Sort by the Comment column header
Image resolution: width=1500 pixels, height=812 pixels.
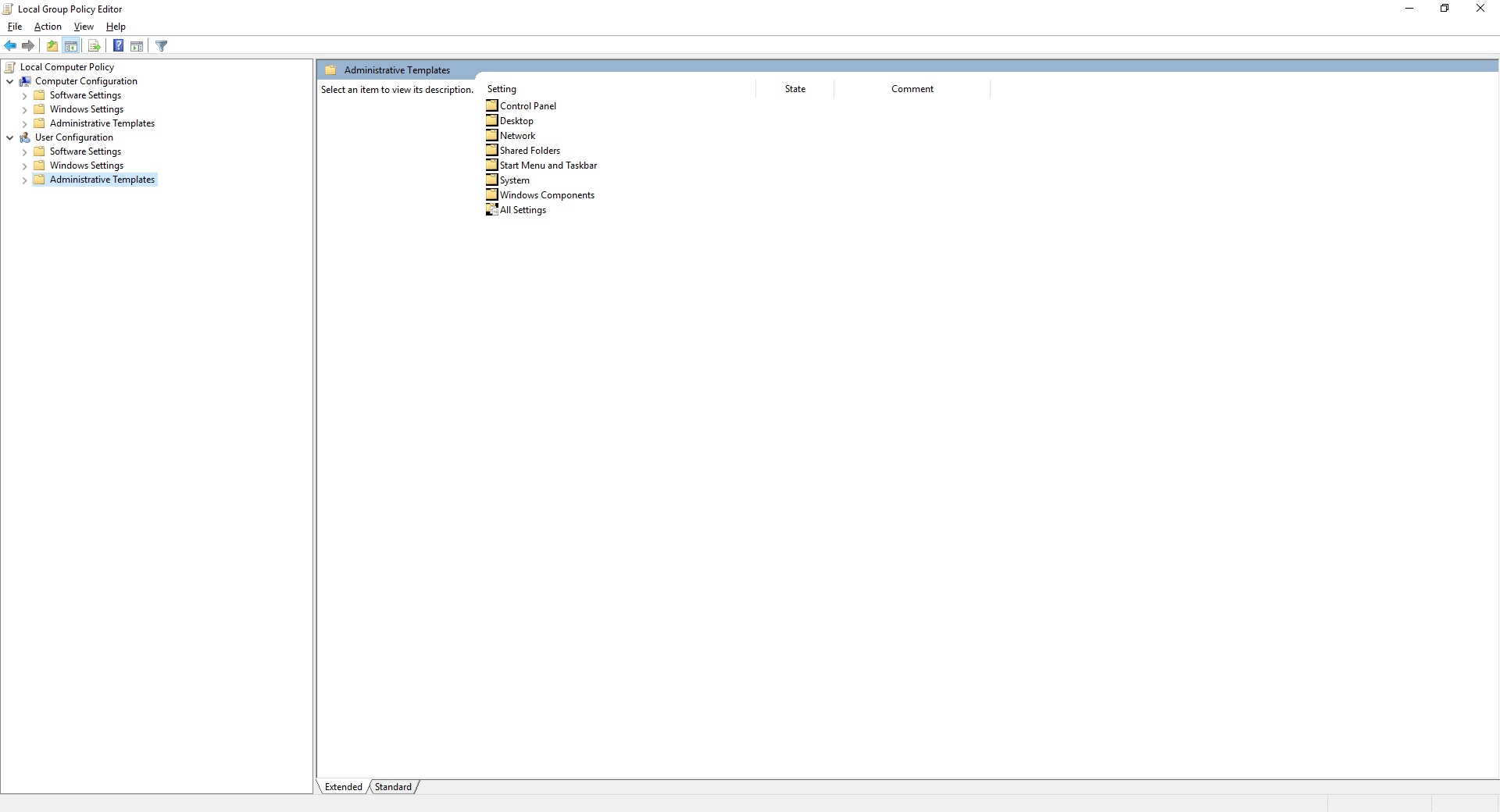point(912,89)
